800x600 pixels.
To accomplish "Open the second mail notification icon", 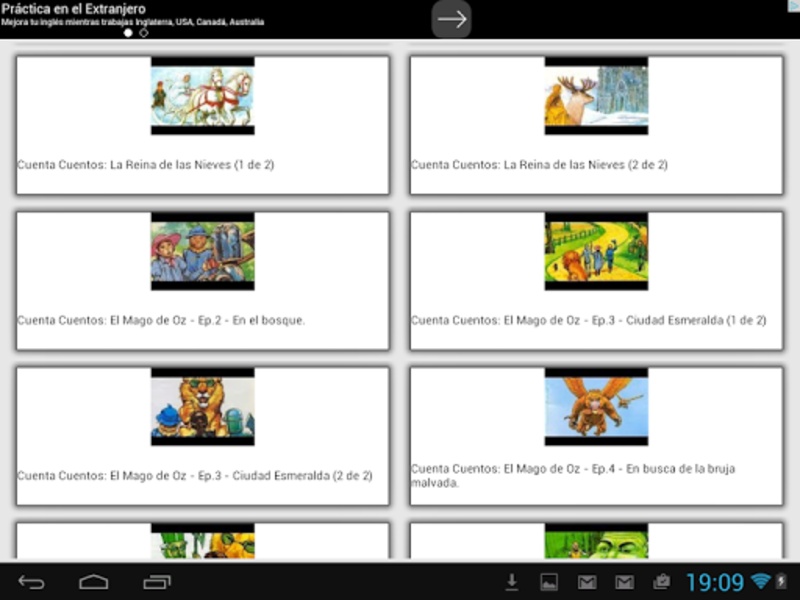I will point(624,582).
